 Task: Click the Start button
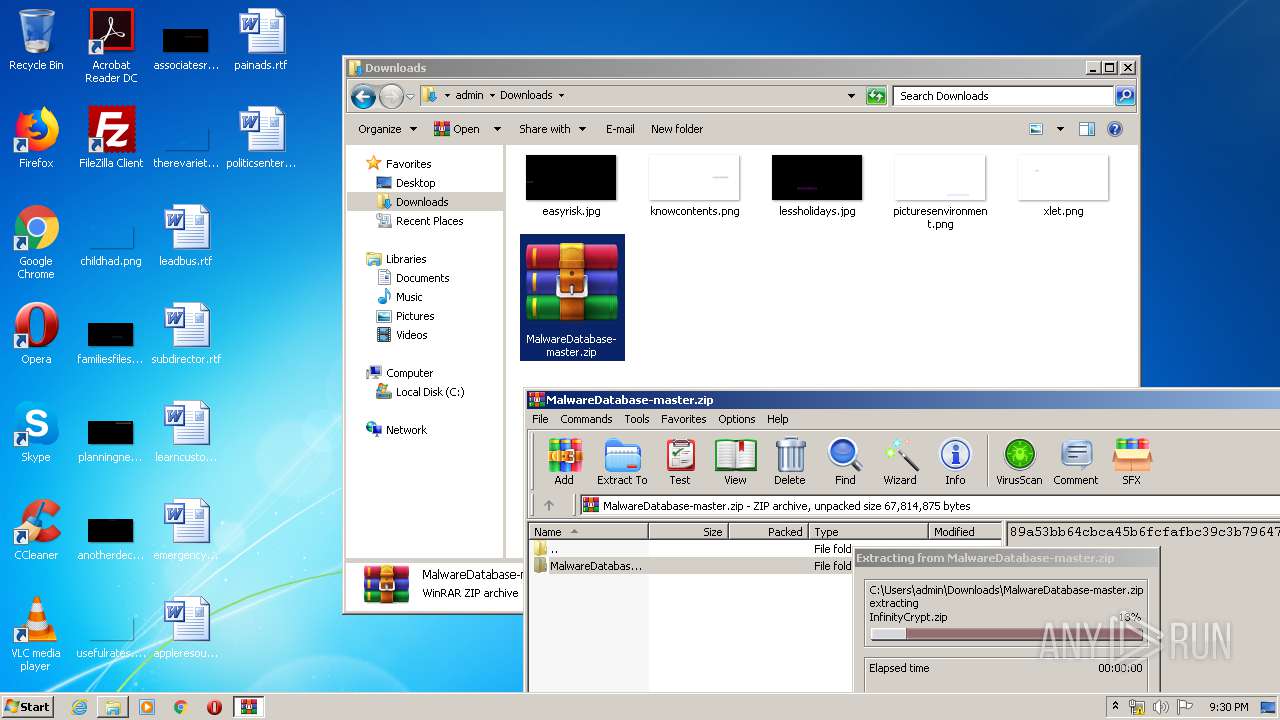click(x=27, y=707)
